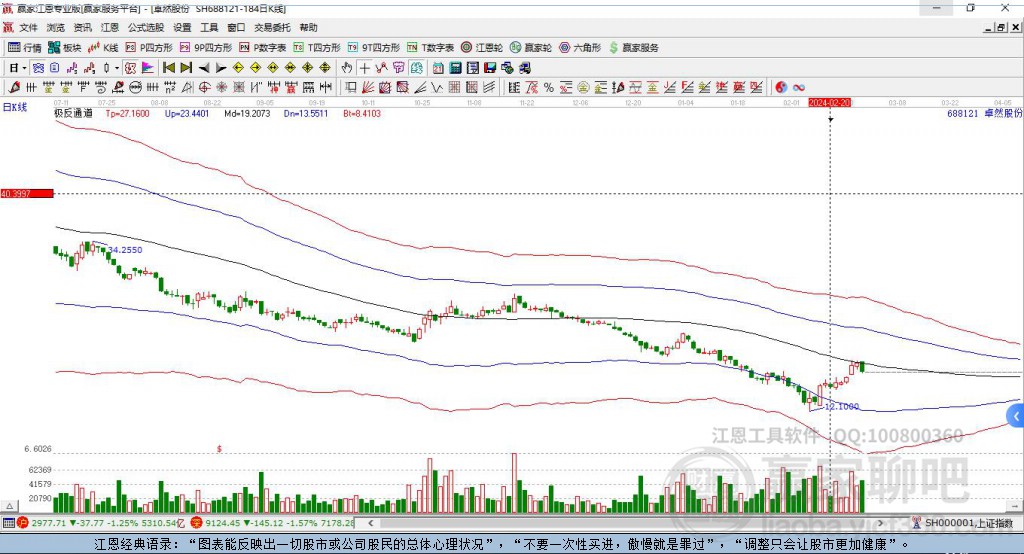Launch the 江恩轮 Gann wheel
Viewport: 1024px width, 554px height.
482,48
